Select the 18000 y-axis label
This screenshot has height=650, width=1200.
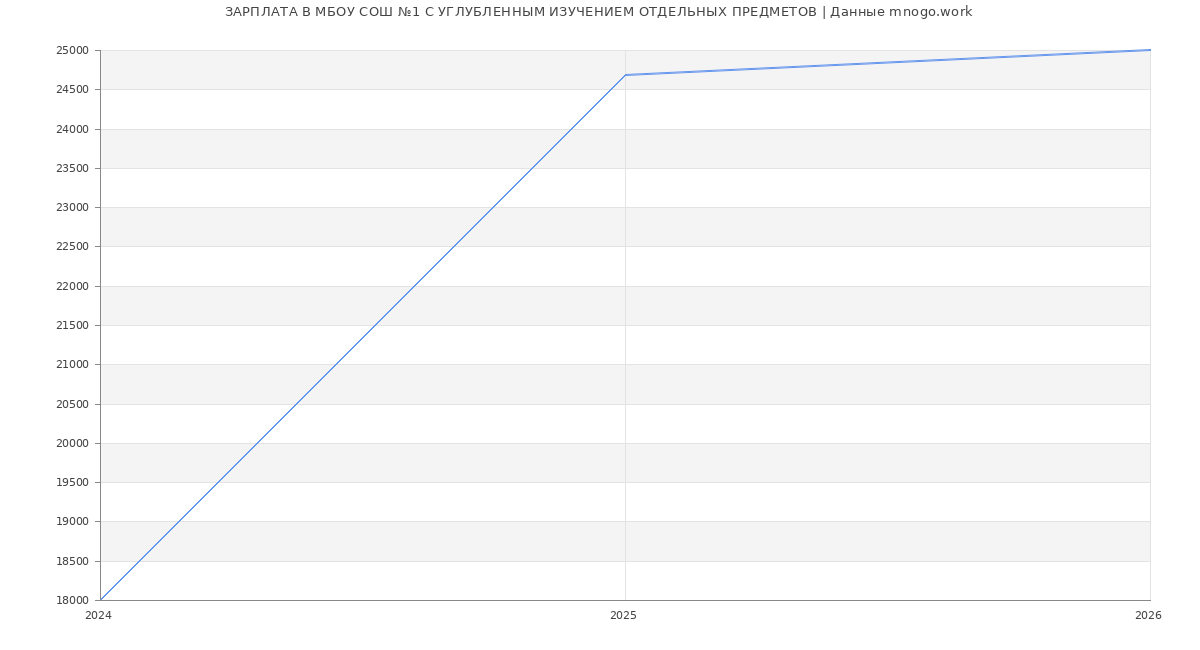tap(72, 601)
